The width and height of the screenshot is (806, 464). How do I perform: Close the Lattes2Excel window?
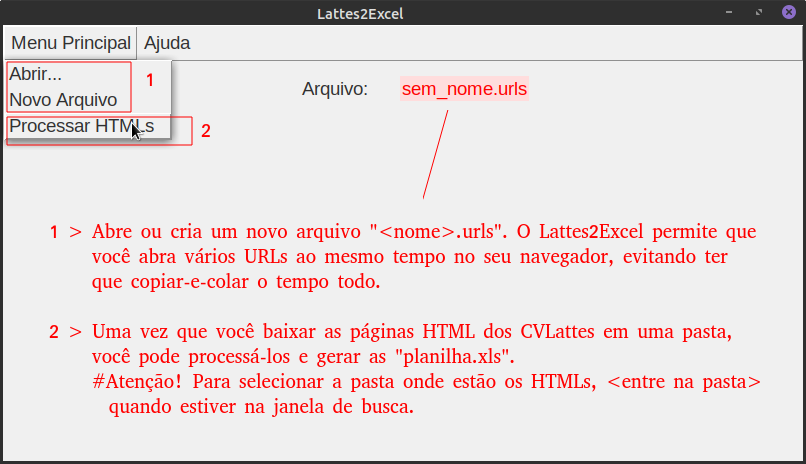[789, 12]
